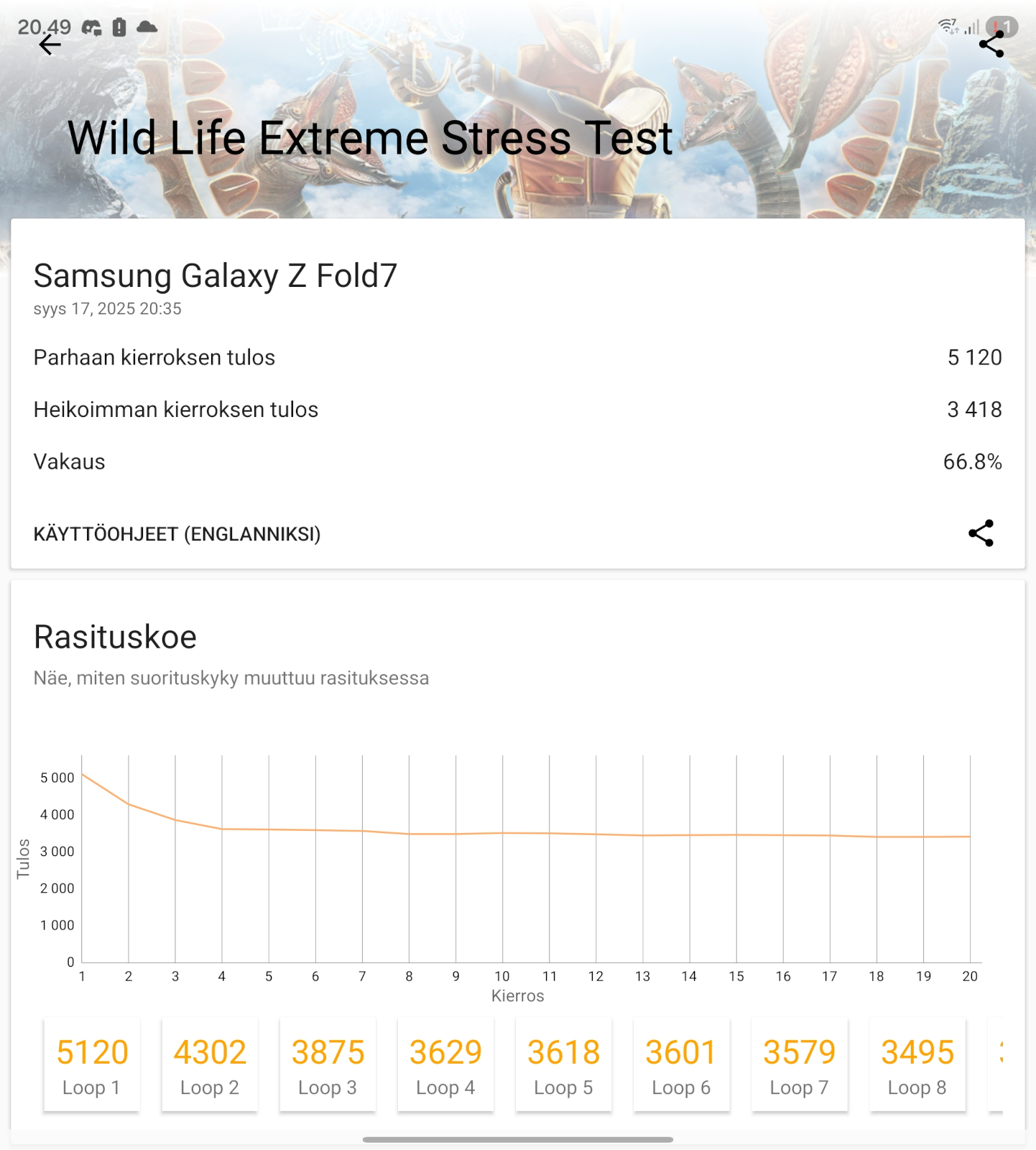Image resolution: width=1036 pixels, height=1150 pixels.
Task: Tap share icon in the result card
Action: tap(981, 533)
